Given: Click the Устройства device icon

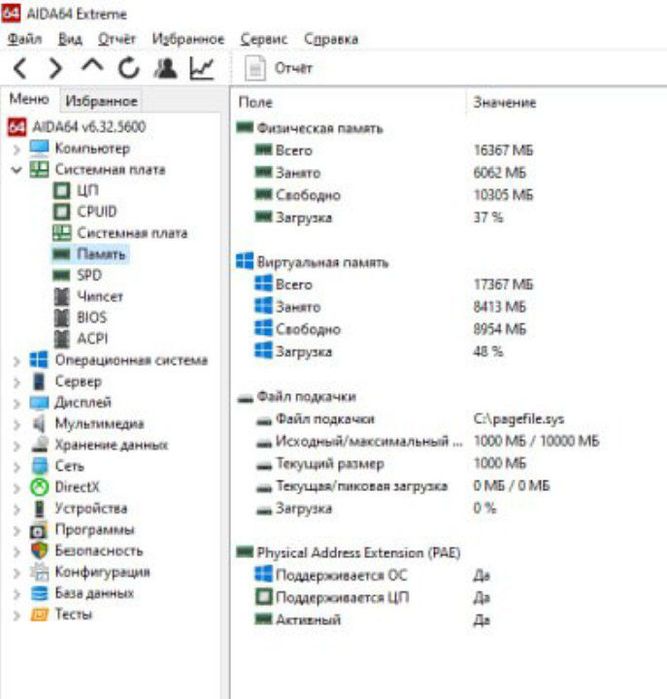Looking at the screenshot, I should click(x=39, y=509).
